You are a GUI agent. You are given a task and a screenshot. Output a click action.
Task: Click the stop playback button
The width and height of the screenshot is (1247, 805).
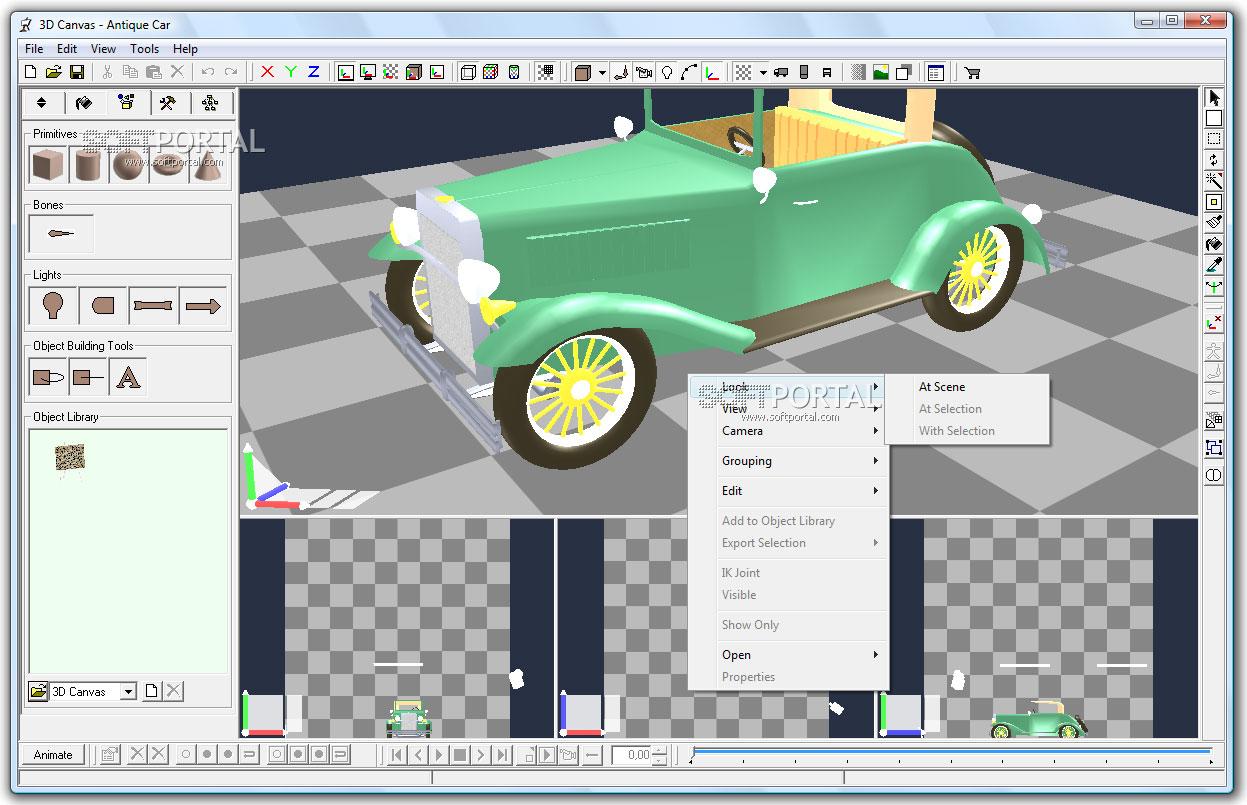[x=460, y=755]
